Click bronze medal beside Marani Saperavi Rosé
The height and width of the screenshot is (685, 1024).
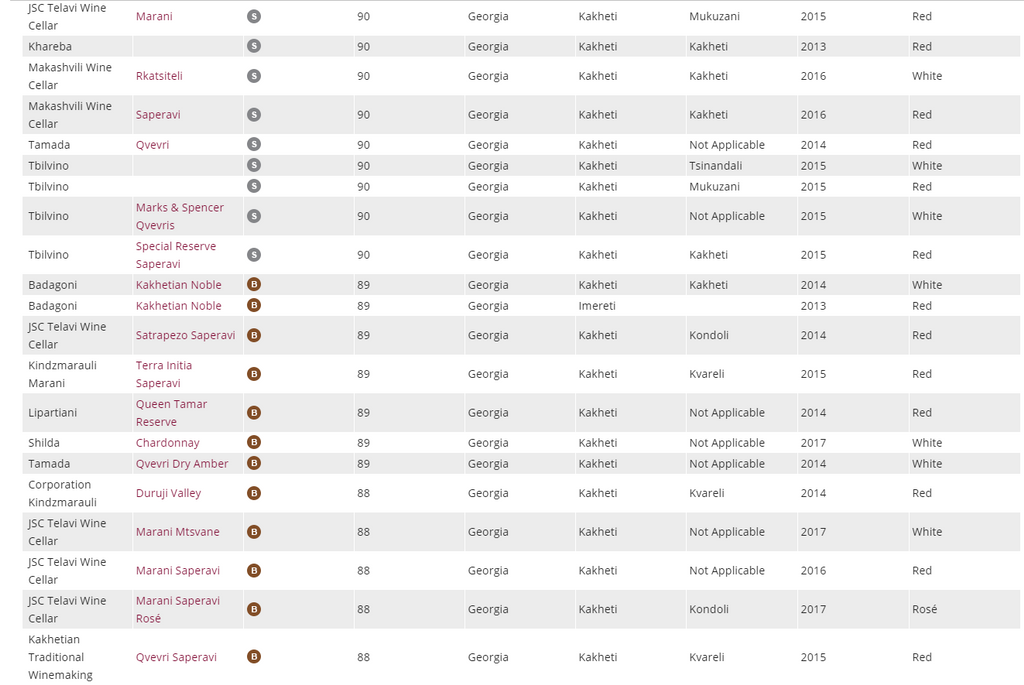coord(254,609)
